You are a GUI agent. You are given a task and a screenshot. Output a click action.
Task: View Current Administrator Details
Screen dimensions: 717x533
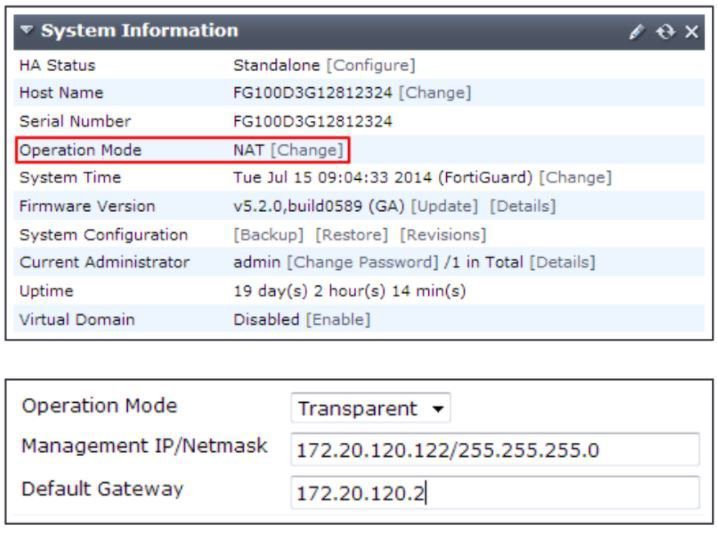click(x=562, y=262)
